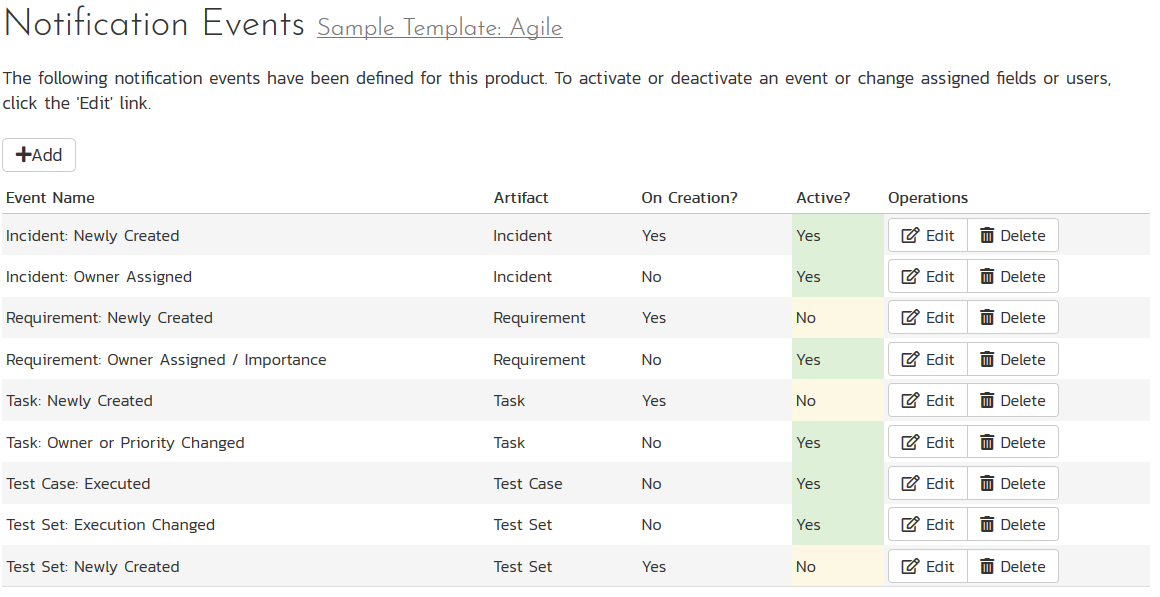Edit the Task: Owner or Priority Changed event

(928, 443)
